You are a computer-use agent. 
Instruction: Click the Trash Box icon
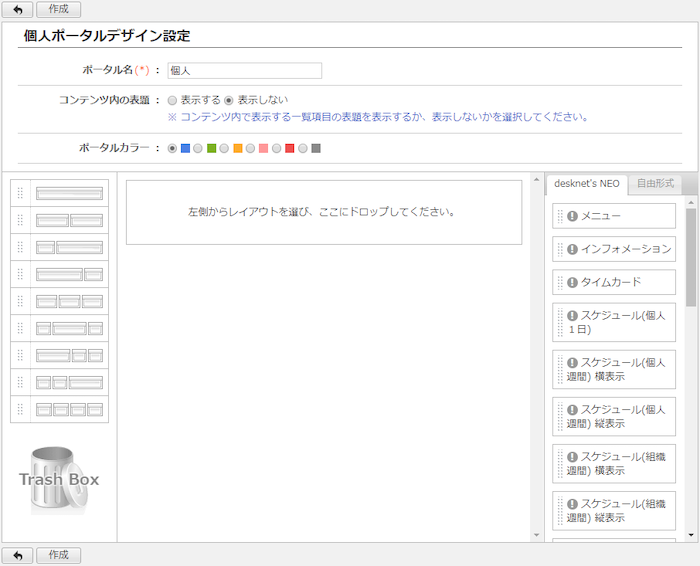click(59, 480)
